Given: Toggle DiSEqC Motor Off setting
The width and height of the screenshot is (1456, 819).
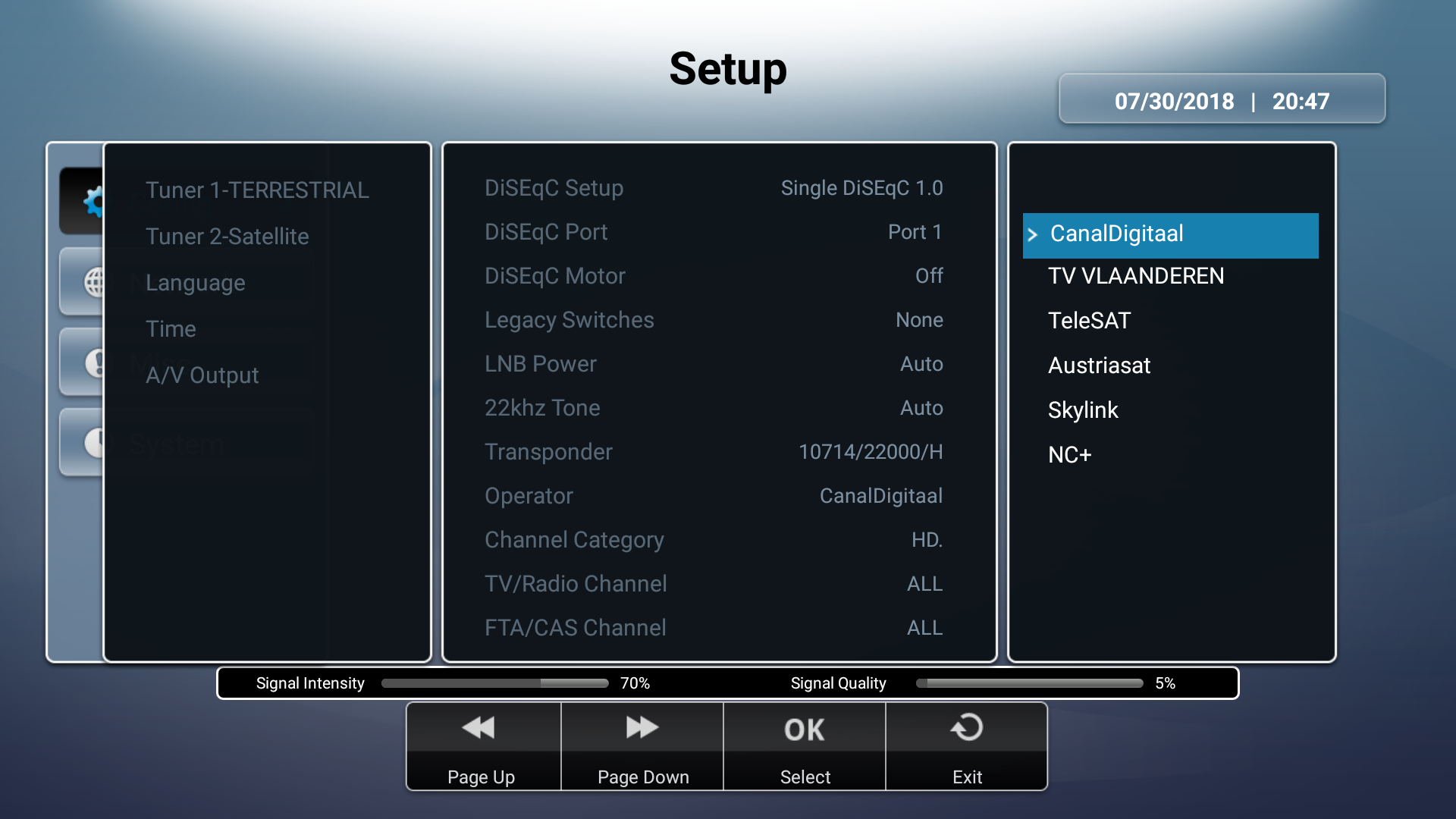Looking at the screenshot, I should pos(928,276).
